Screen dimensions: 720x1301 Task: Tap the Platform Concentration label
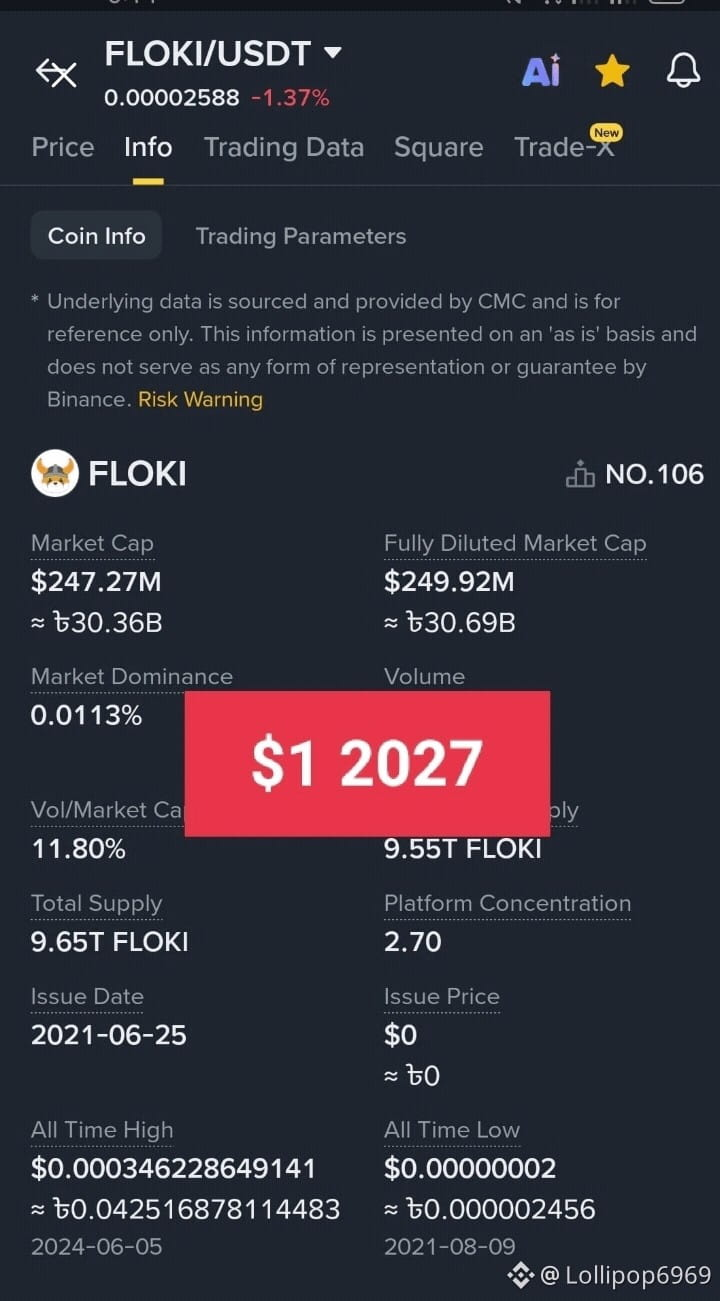507,903
